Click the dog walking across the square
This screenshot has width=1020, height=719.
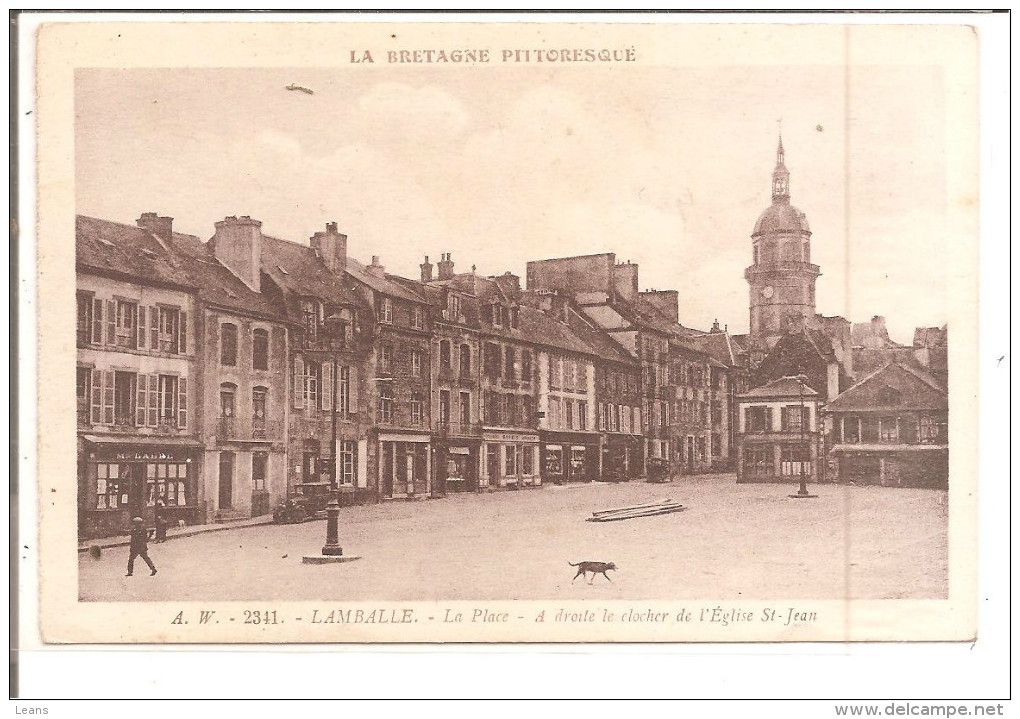(x=592, y=570)
